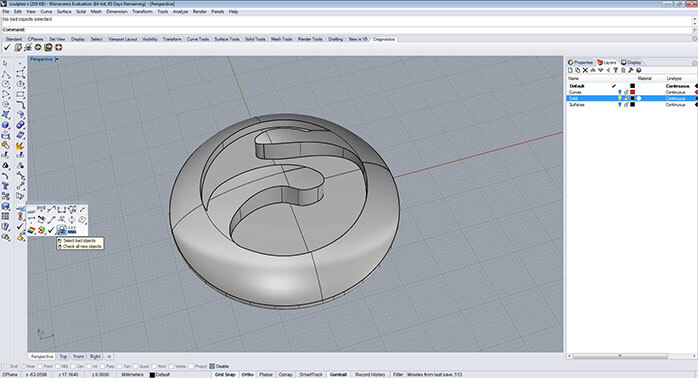Screen dimensions: 698x378
Task: Click the Select bad objects icon in flyout
Action: click(62, 230)
